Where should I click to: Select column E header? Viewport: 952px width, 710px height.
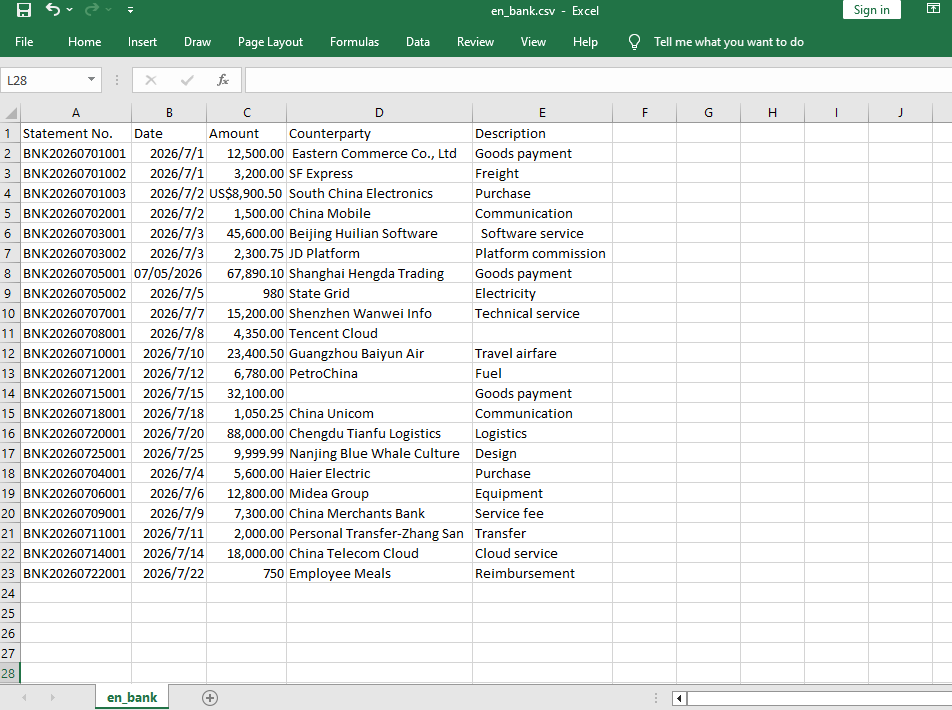pyautogui.click(x=542, y=113)
